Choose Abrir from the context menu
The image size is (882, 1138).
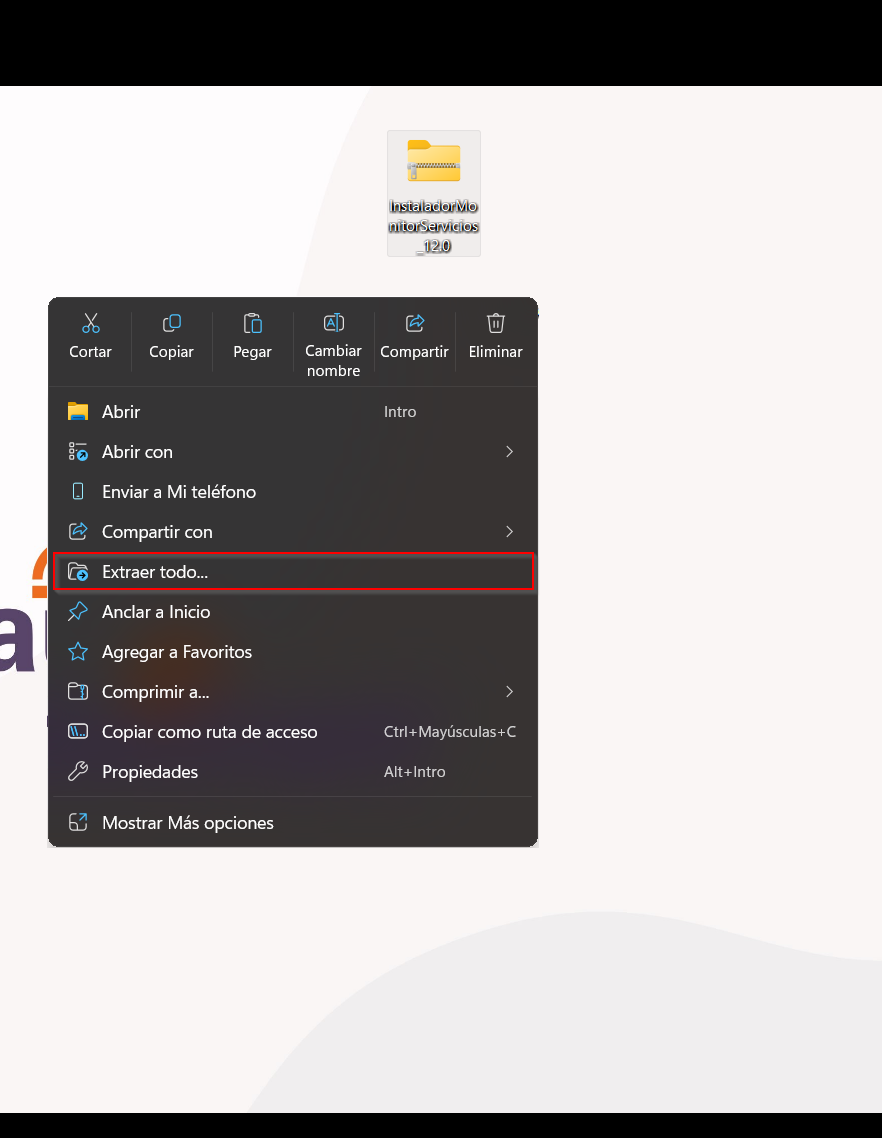point(293,412)
